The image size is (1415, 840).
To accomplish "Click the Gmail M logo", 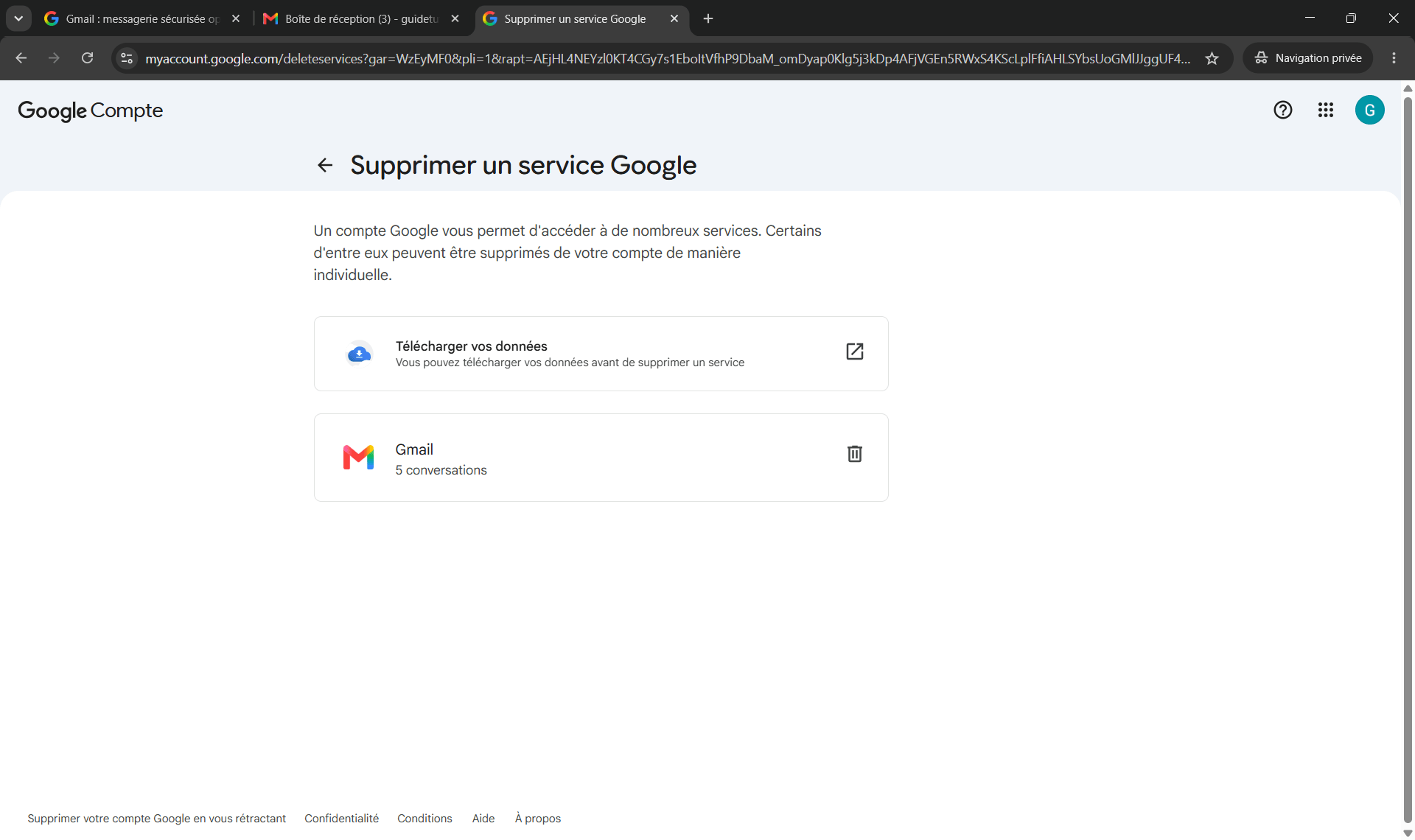I will coord(358,458).
